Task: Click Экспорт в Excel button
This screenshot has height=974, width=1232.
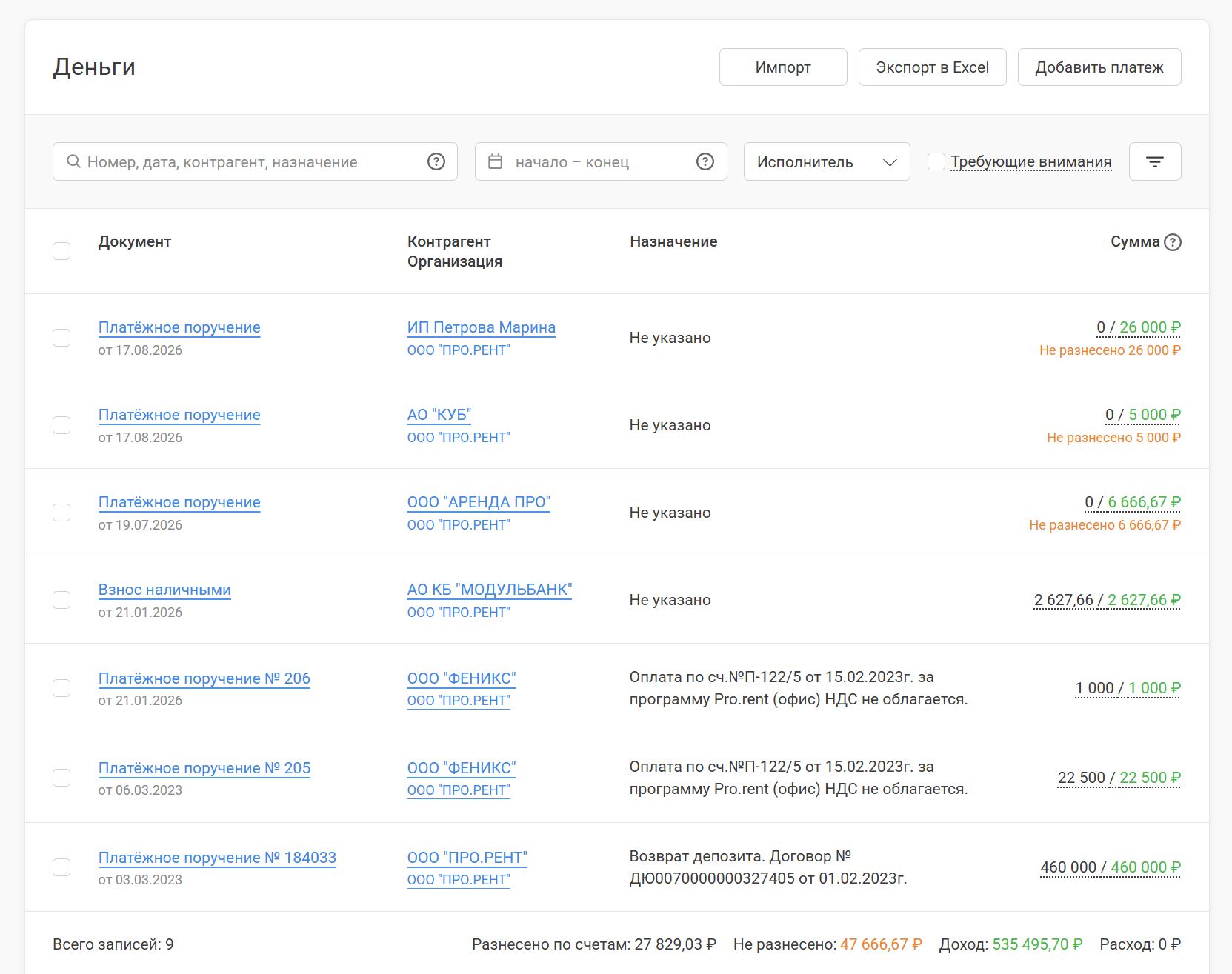Action: (x=932, y=67)
